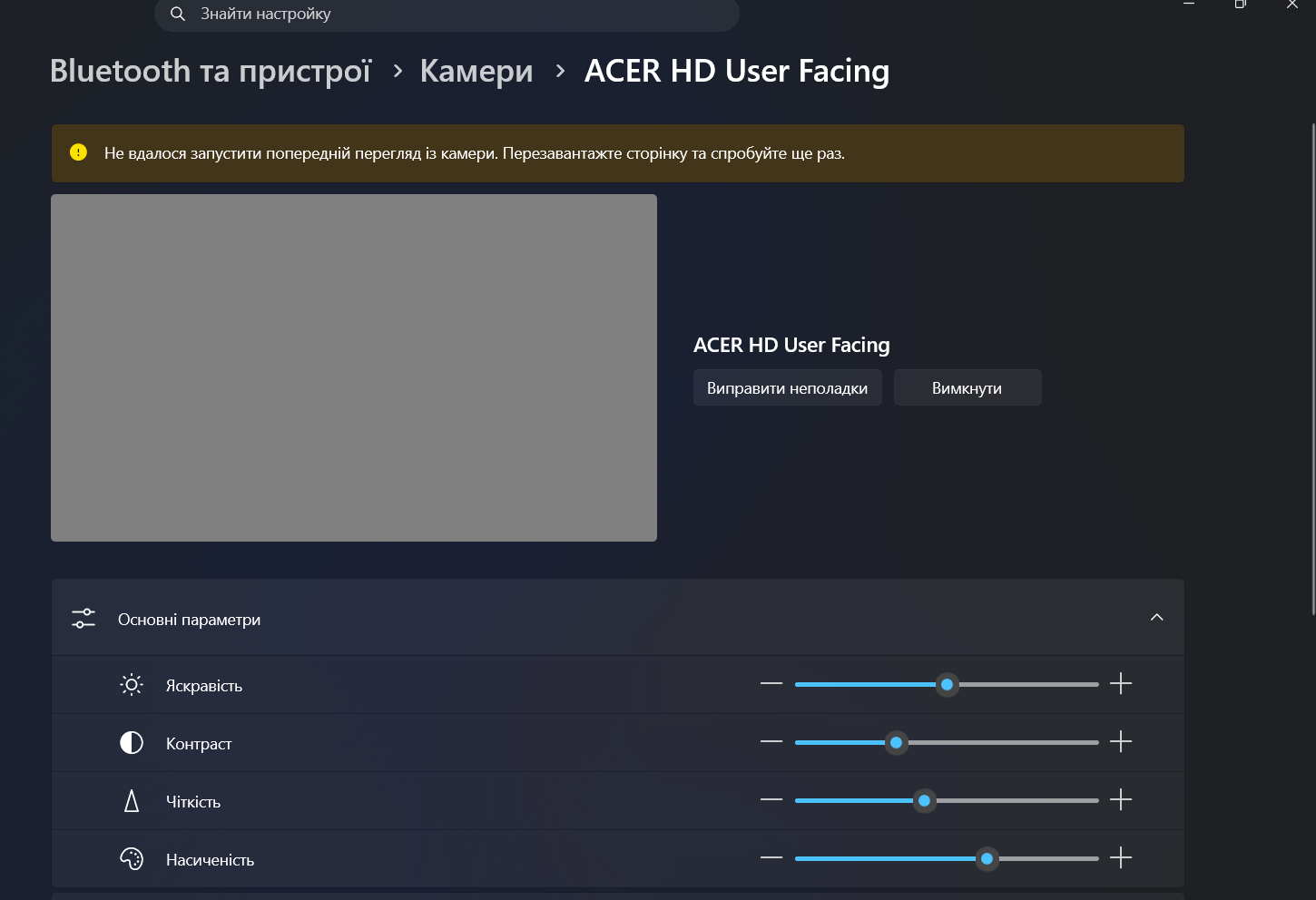Click the Чіткість label
This screenshot has height=900, width=1316.
pyautogui.click(x=193, y=802)
